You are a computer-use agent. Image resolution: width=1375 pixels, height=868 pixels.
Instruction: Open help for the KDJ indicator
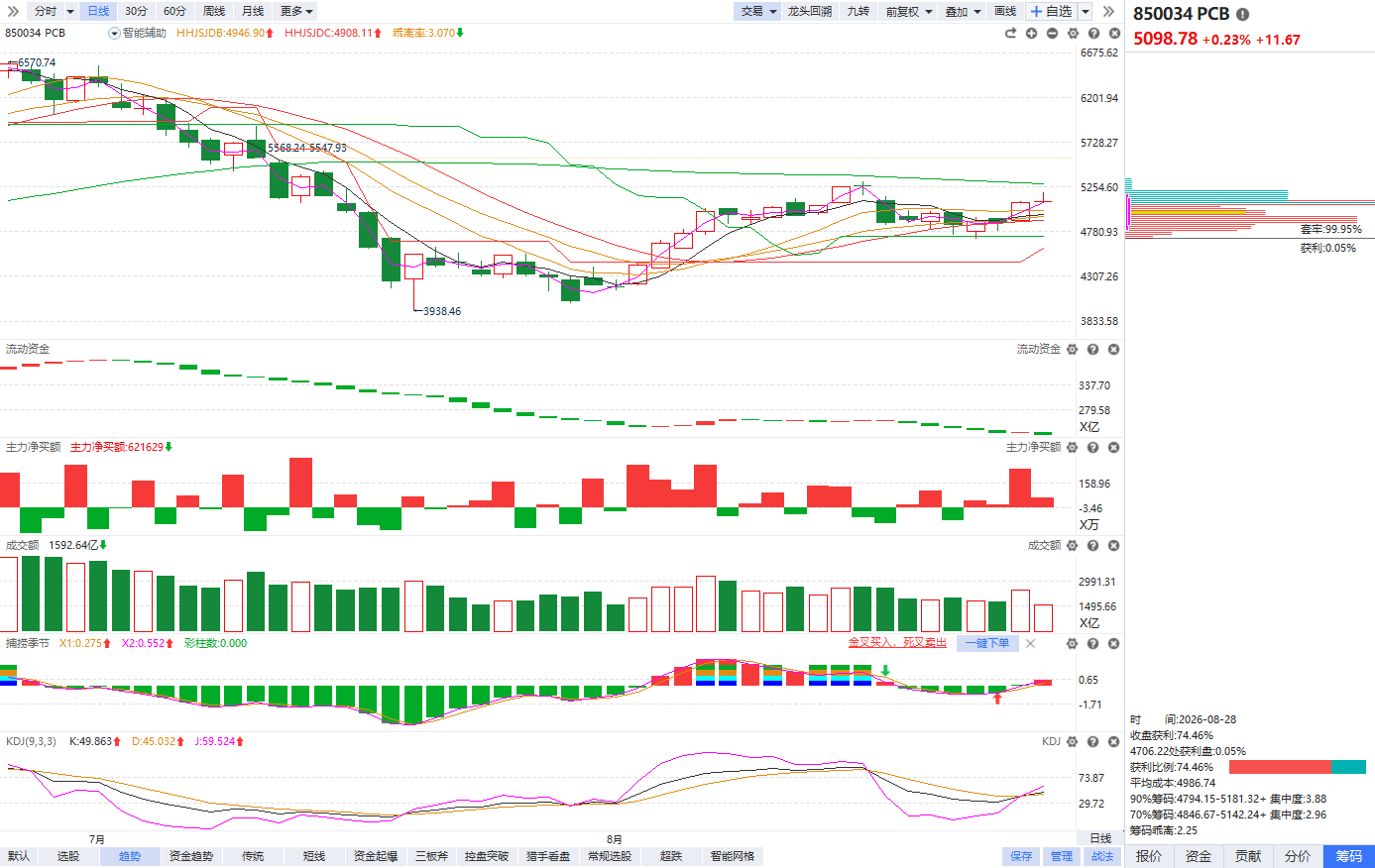pos(1092,741)
